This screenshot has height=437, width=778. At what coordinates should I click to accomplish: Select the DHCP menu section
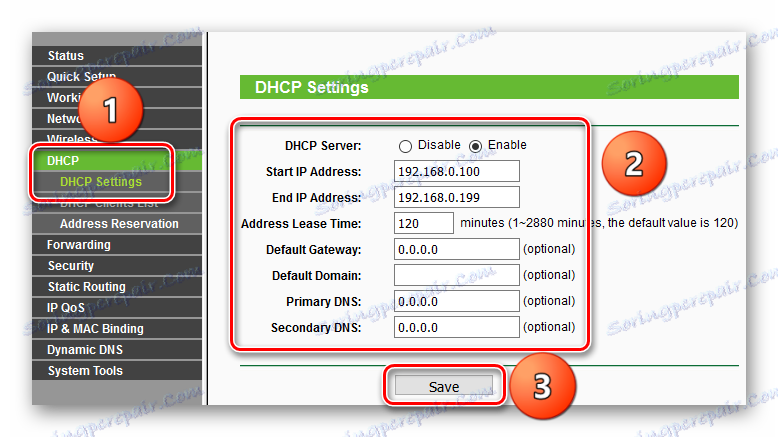[x=117, y=161]
